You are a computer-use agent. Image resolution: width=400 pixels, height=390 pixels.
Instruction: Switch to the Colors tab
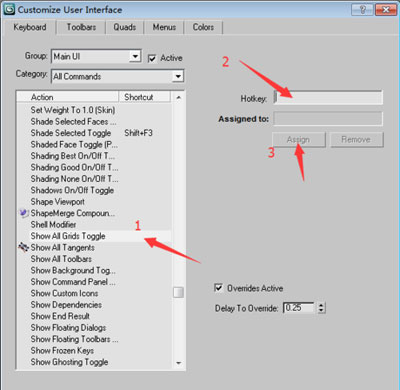tap(203, 27)
